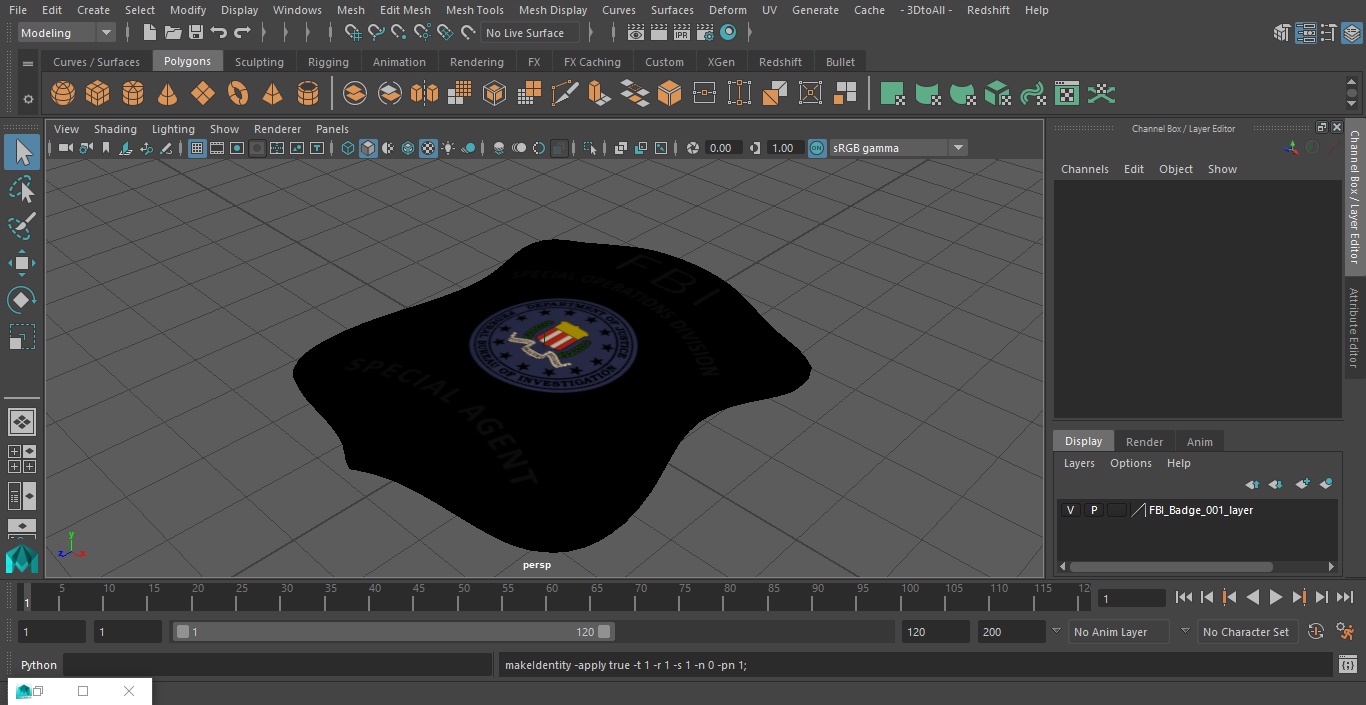Viewport: 1366px width, 705px height.
Task: Toggle the viewport grid display
Action: 197,148
